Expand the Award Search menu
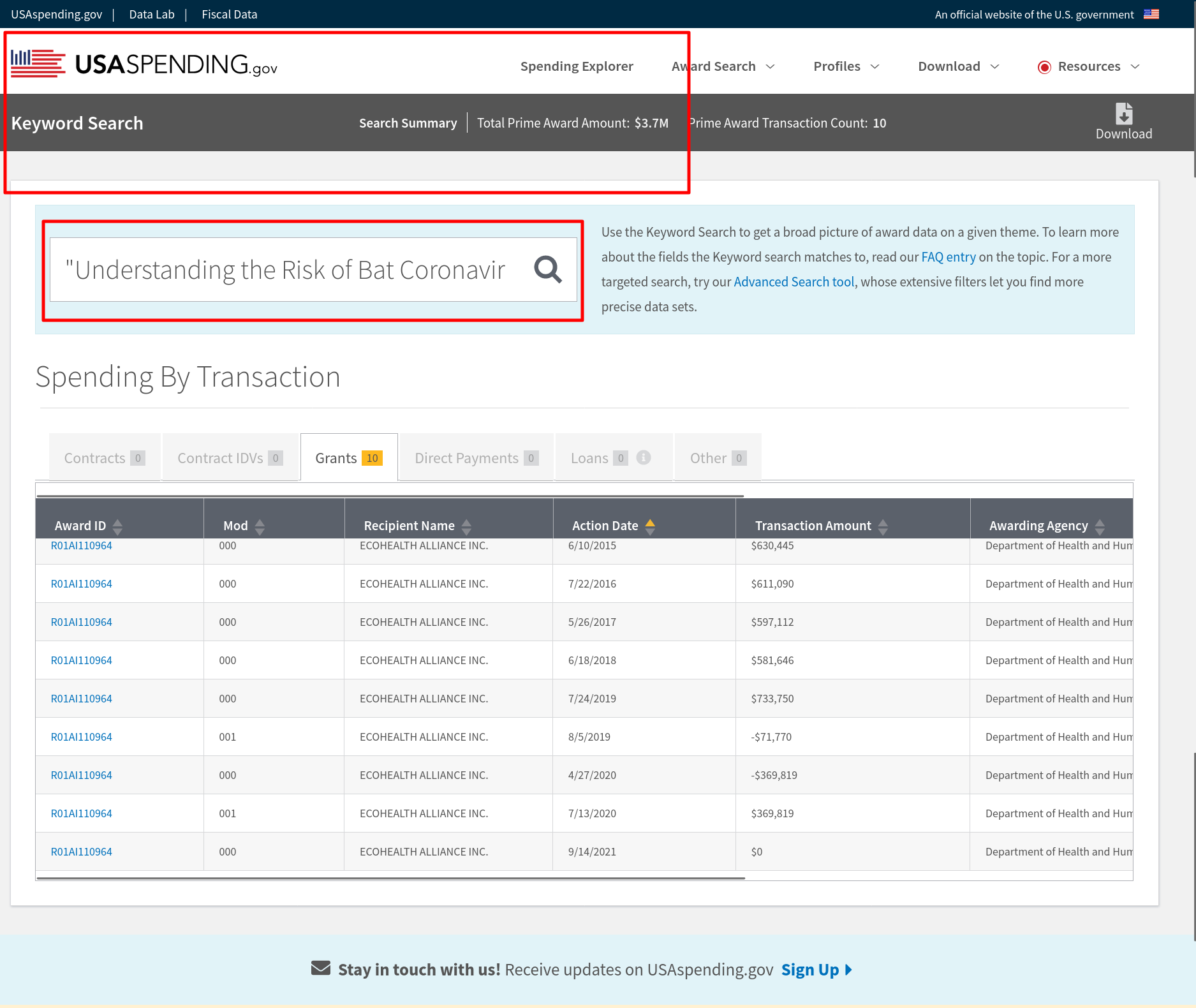 [x=723, y=66]
